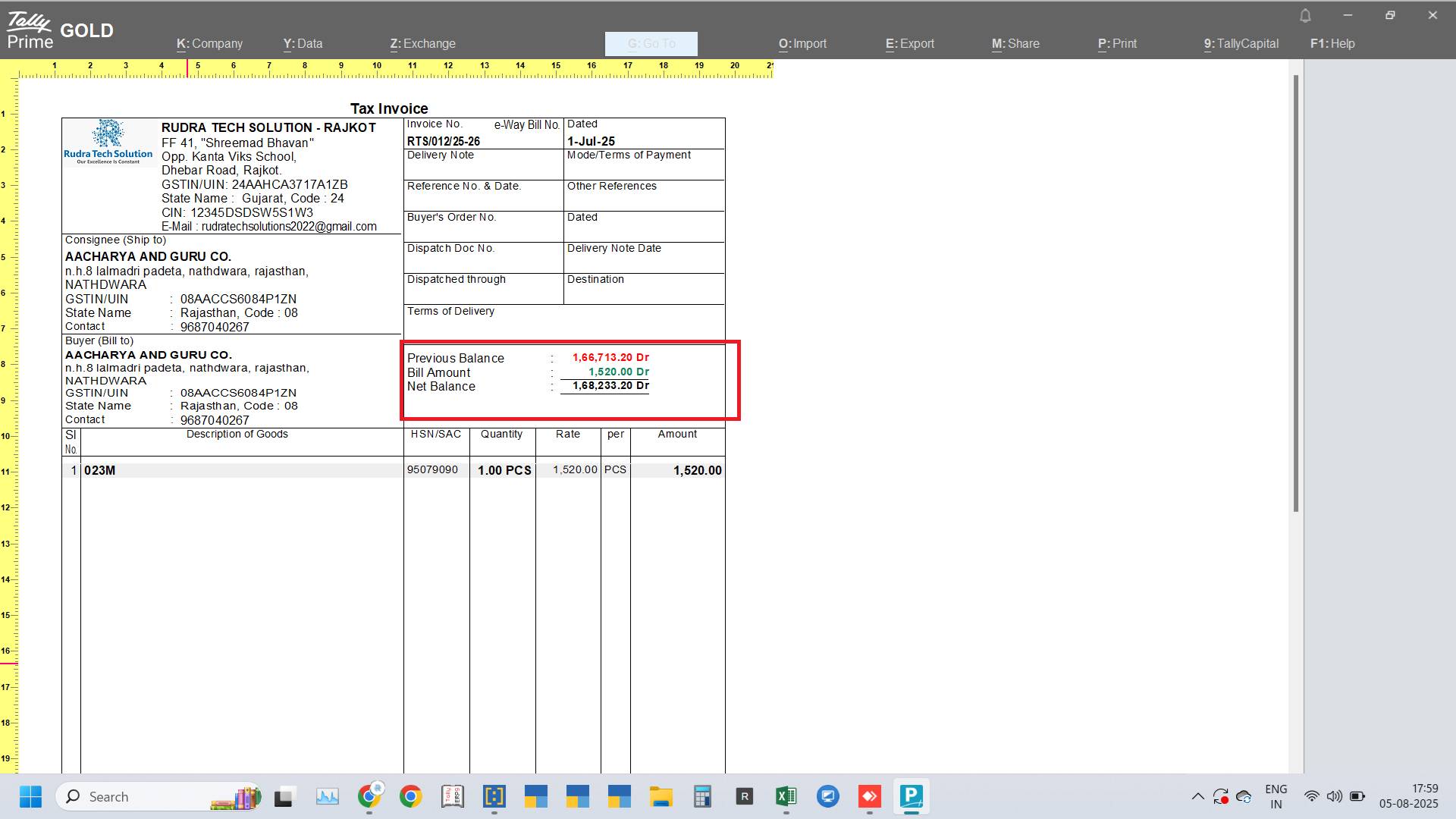Click the vertical scrollbar of the invoice preview

click(x=1295, y=293)
